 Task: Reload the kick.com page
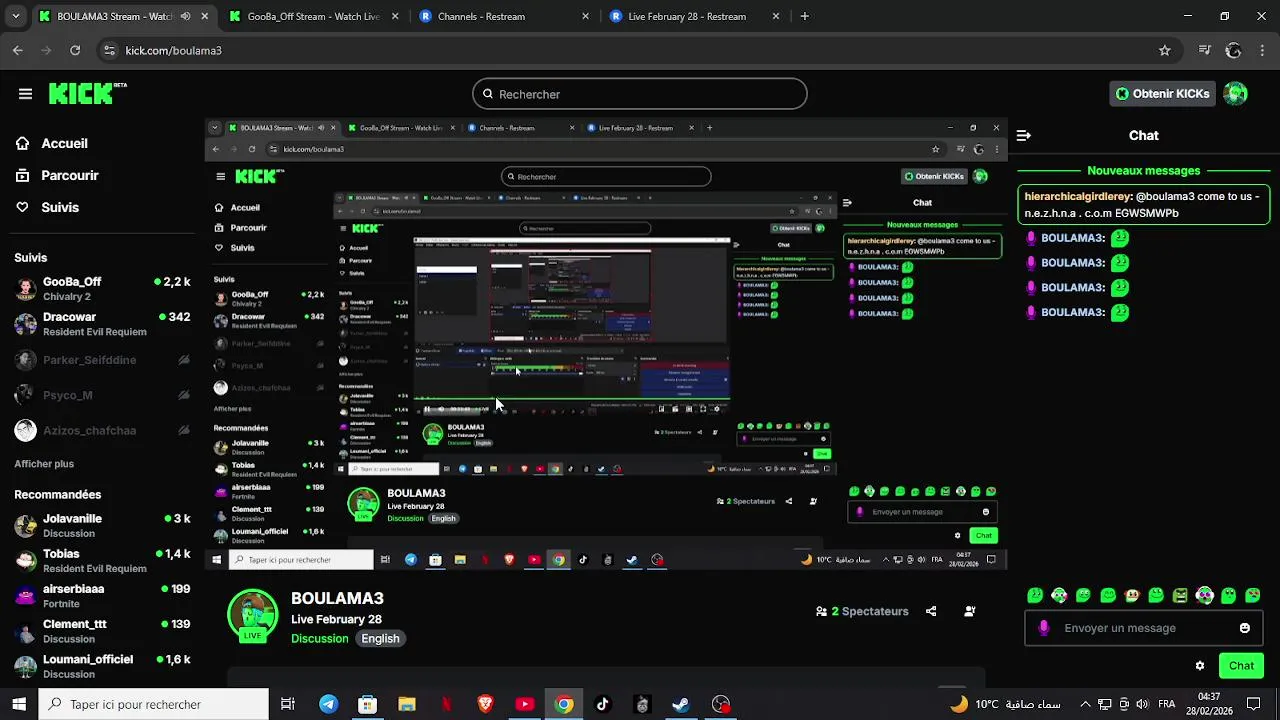(x=75, y=50)
